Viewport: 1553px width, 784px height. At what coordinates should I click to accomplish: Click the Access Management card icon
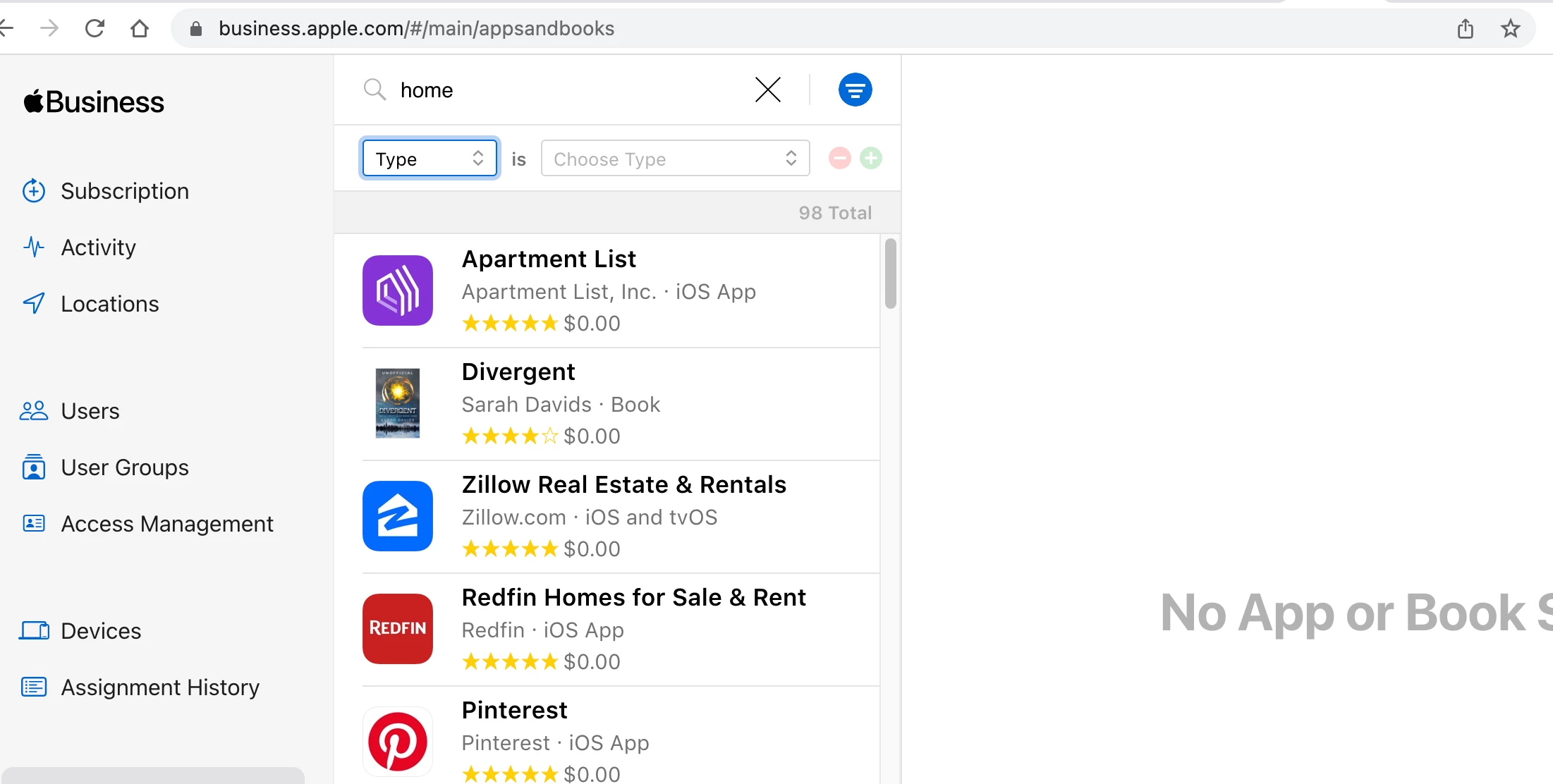pyautogui.click(x=34, y=524)
